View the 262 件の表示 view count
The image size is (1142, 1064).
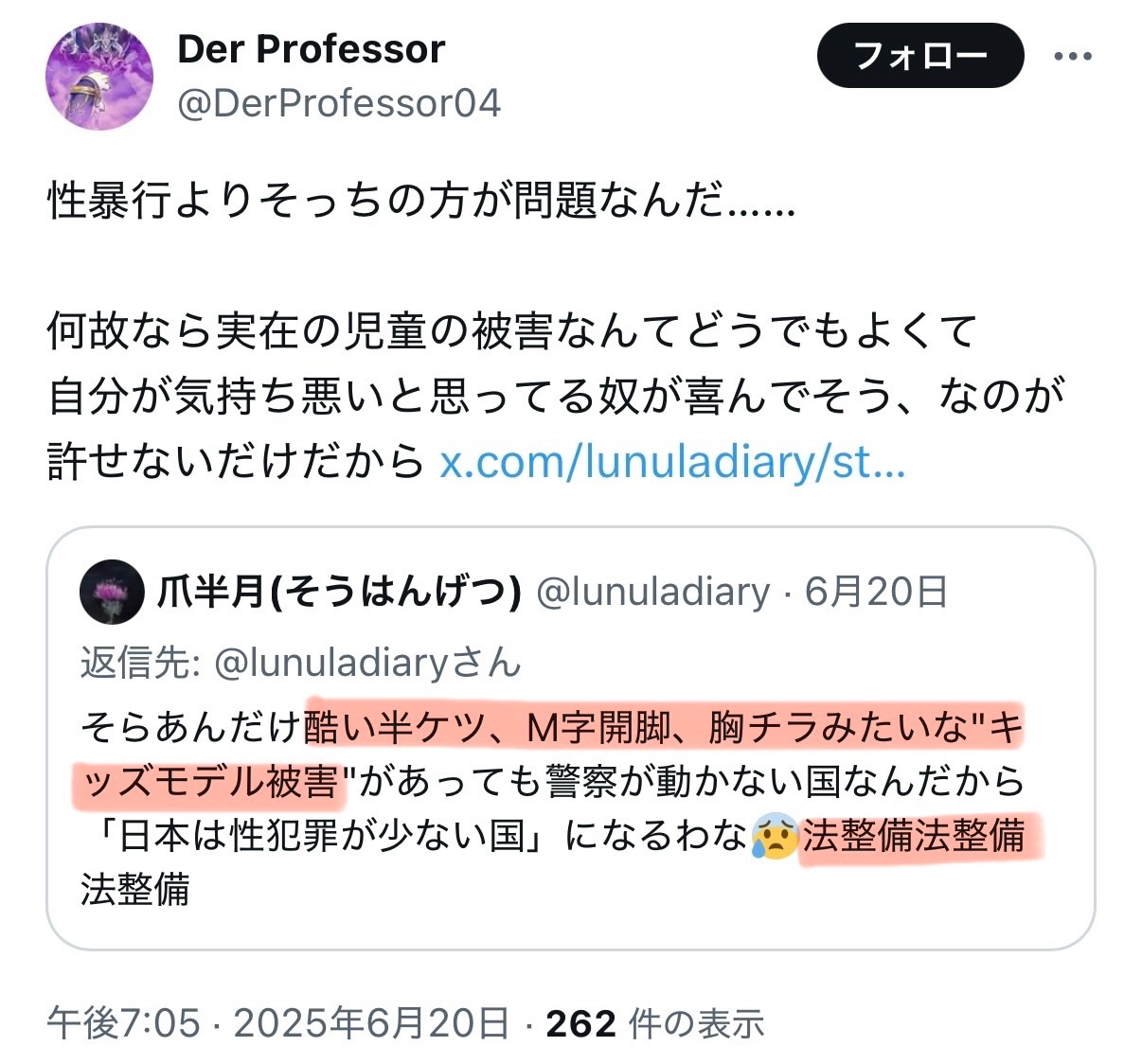point(654,1023)
